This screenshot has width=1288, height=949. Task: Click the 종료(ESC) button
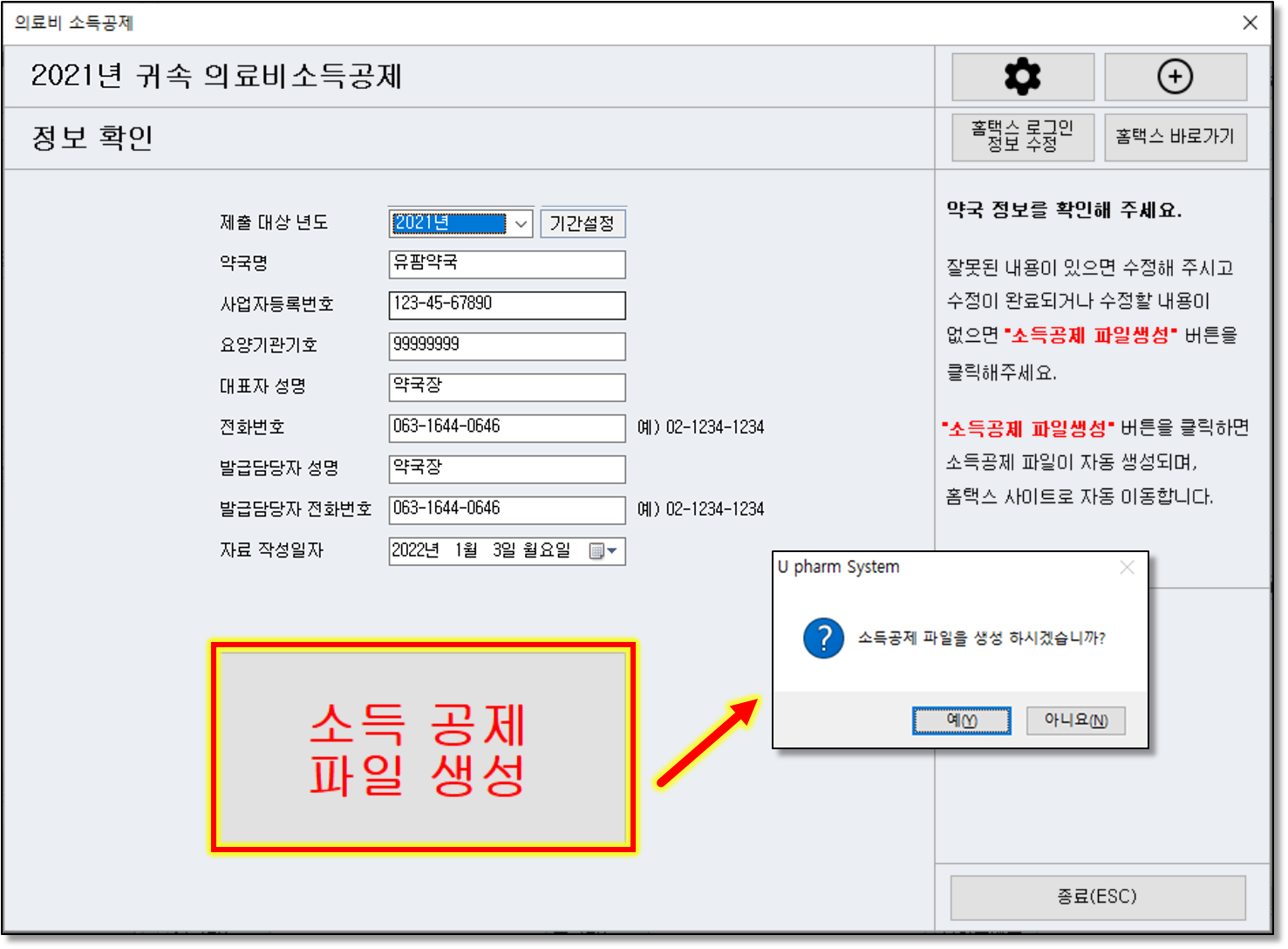1097,897
